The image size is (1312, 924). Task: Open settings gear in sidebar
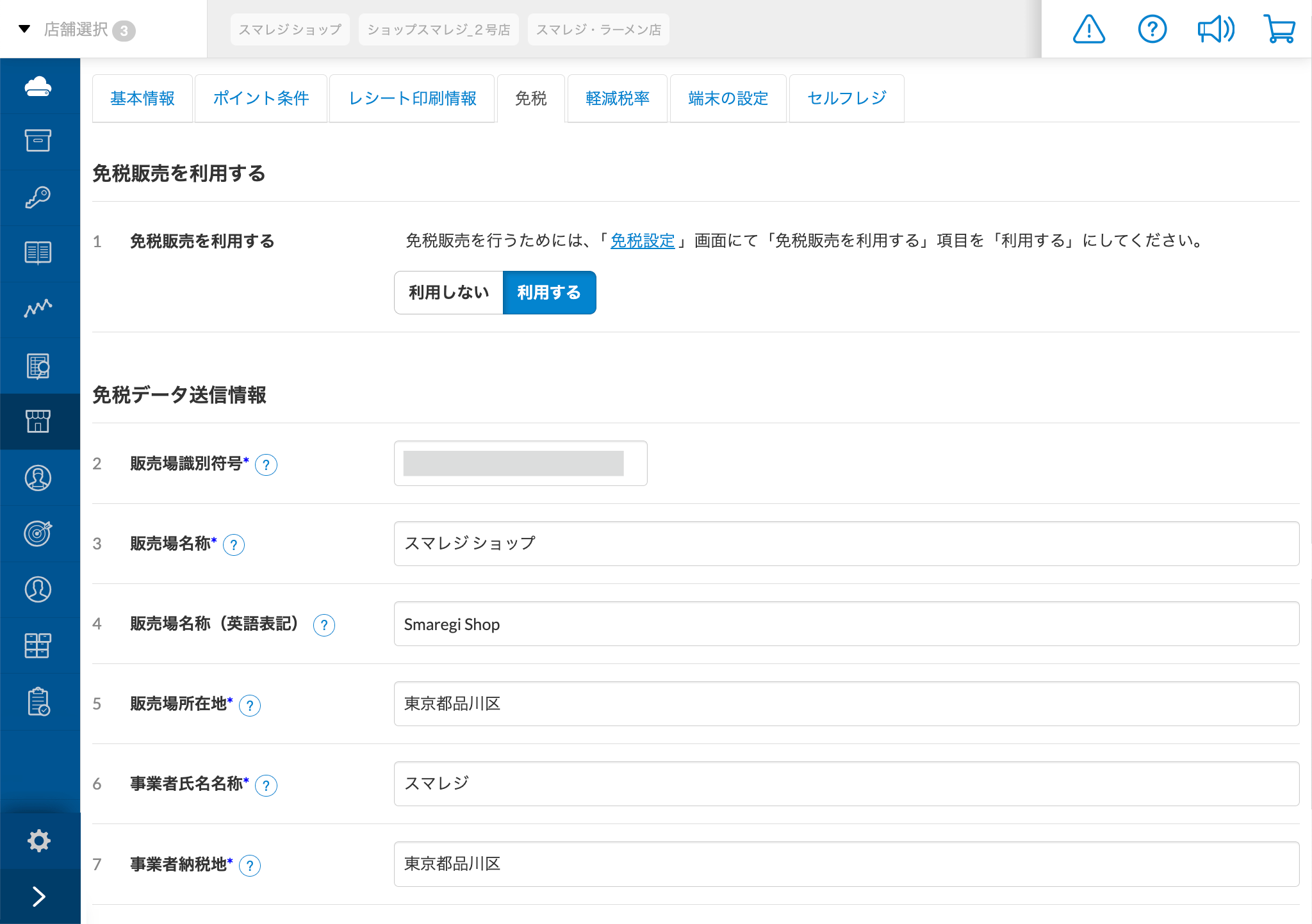pos(39,840)
